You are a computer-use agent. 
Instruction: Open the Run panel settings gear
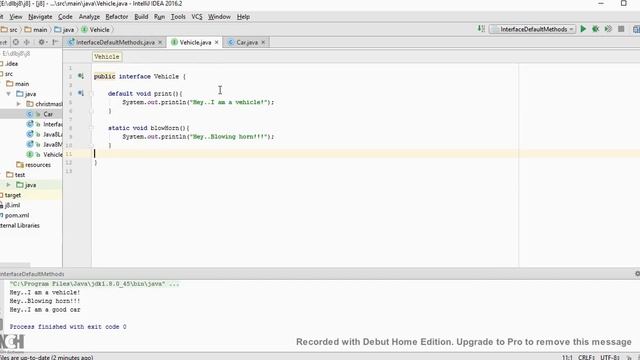[637, 273]
